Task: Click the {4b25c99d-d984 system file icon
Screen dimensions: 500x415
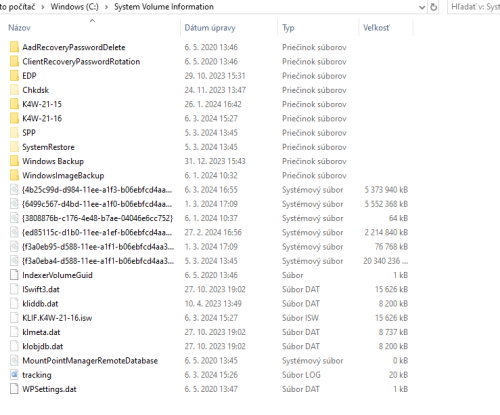Action: click(x=14, y=190)
